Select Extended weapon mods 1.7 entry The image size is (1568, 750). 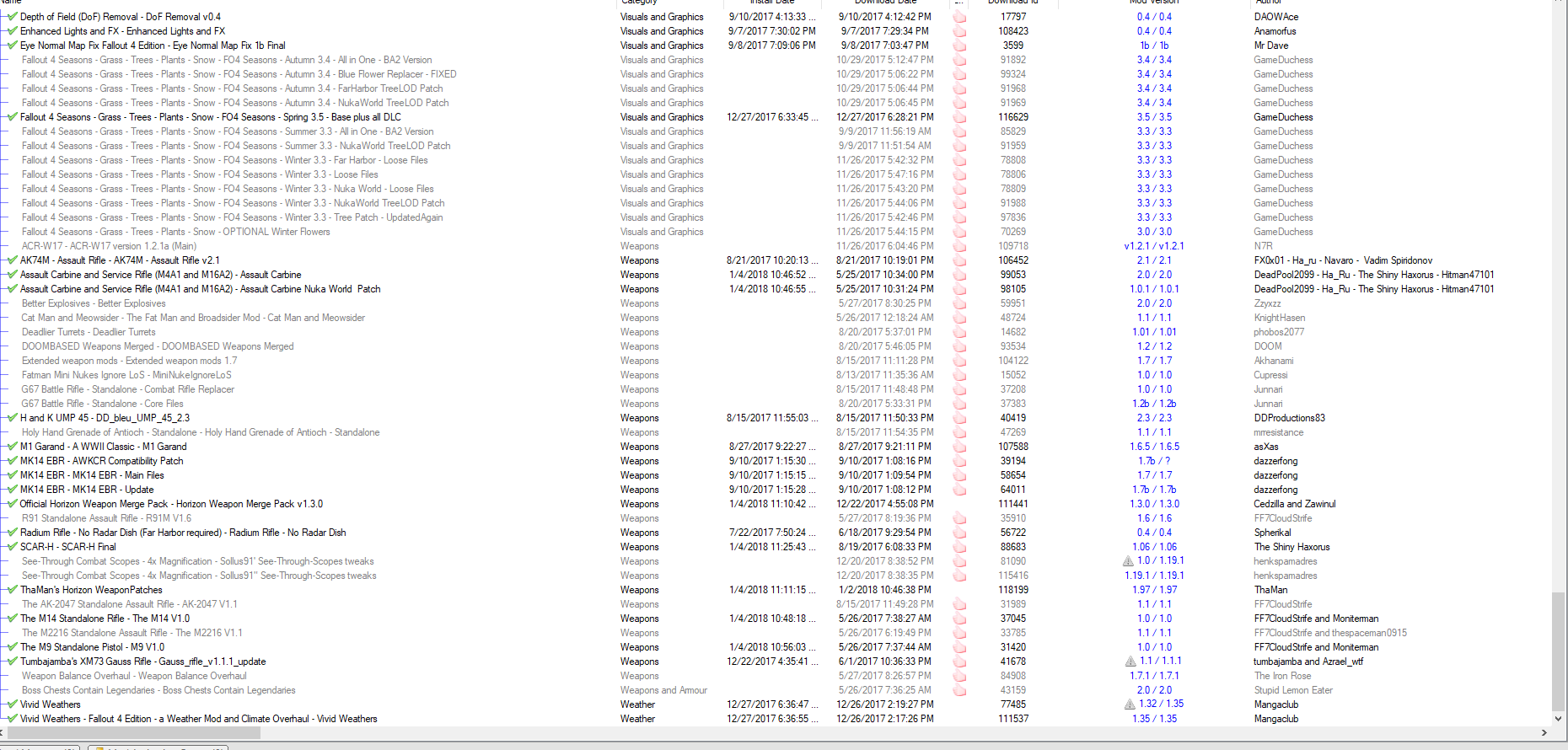pos(130,361)
